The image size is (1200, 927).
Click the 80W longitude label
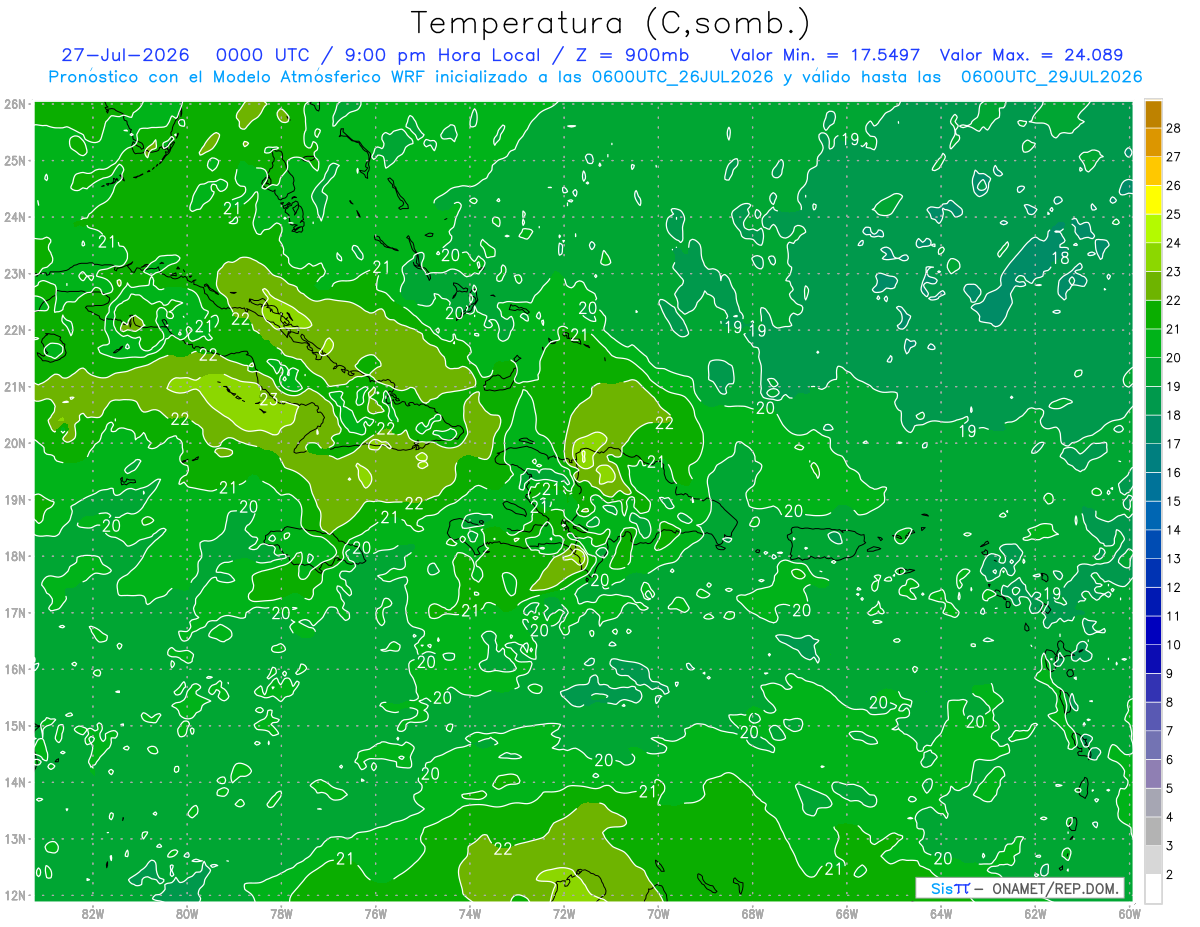click(x=187, y=912)
